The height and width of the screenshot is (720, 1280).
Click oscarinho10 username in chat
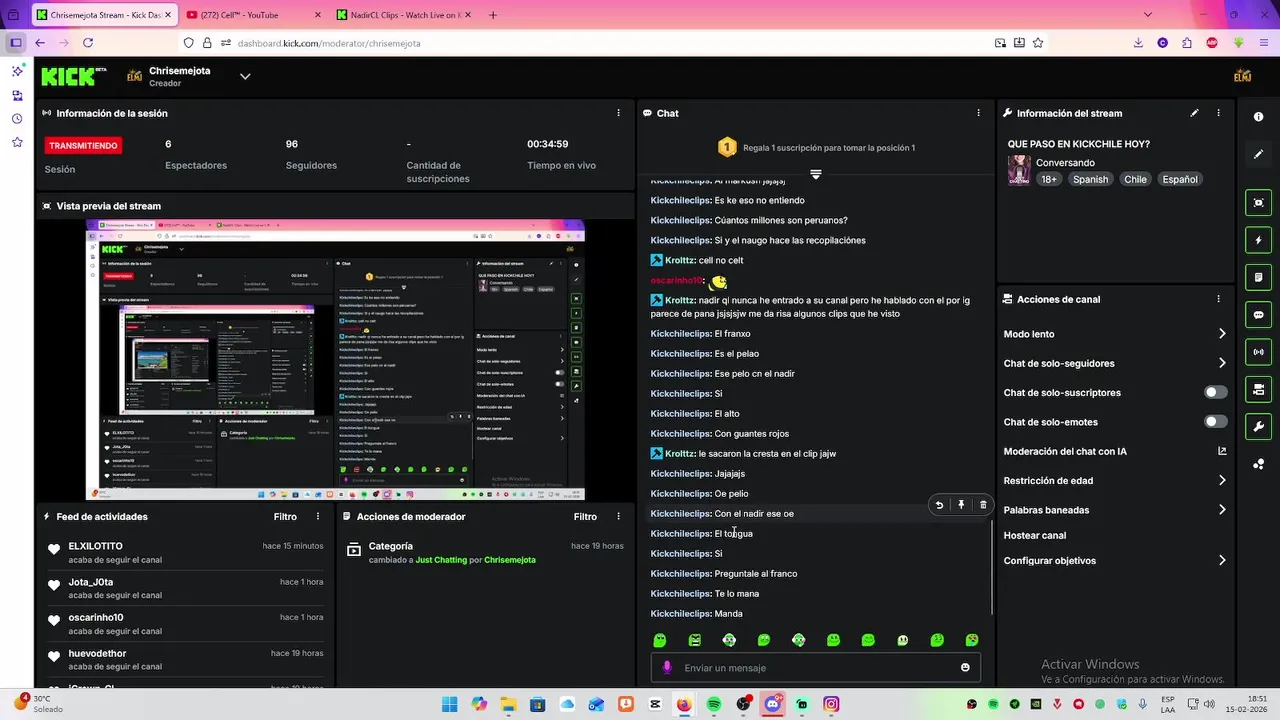click(x=676, y=281)
